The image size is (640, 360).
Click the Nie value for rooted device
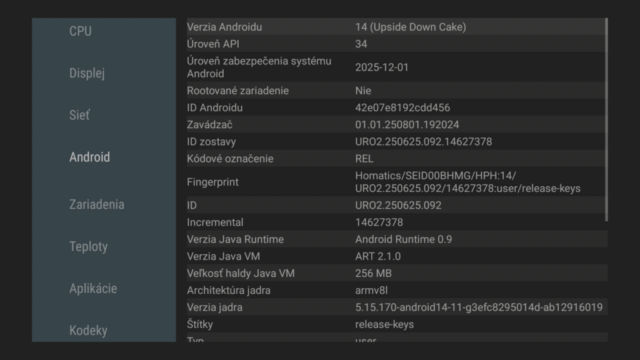363,91
